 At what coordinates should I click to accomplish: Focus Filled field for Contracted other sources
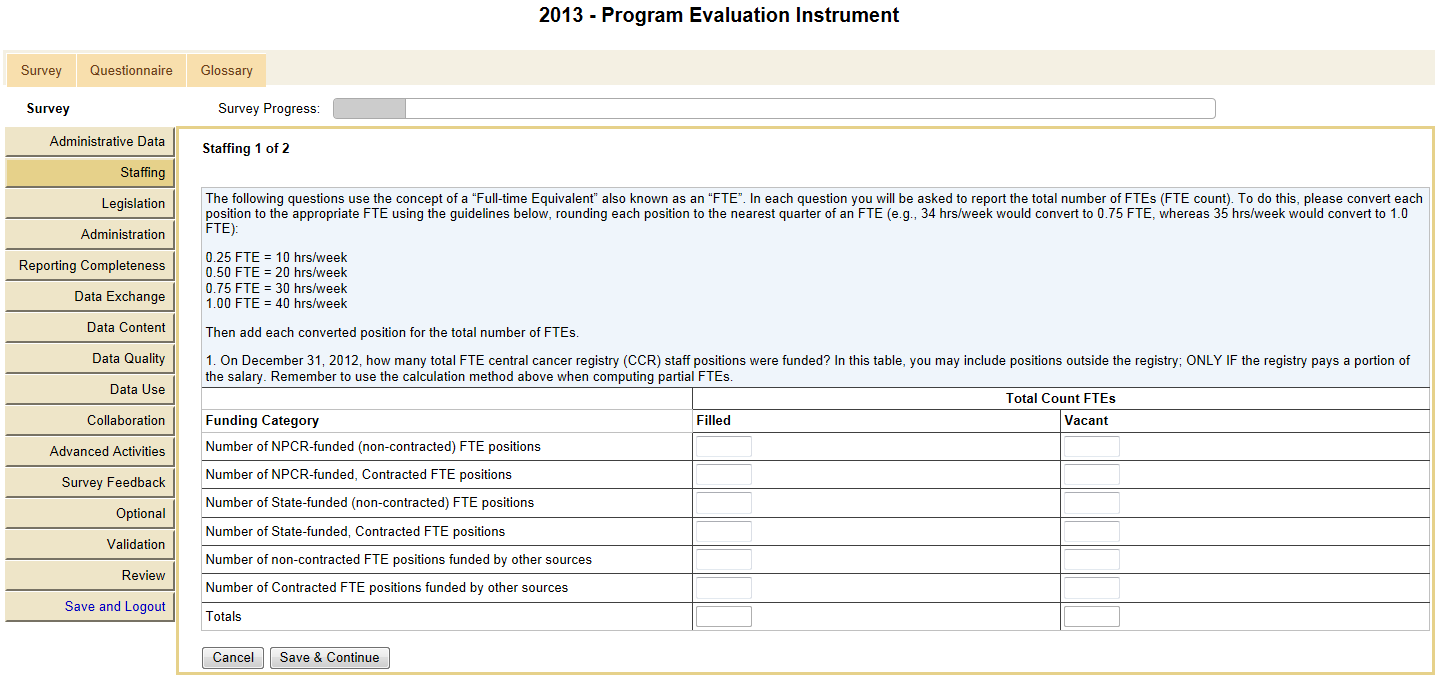[x=724, y=588]
